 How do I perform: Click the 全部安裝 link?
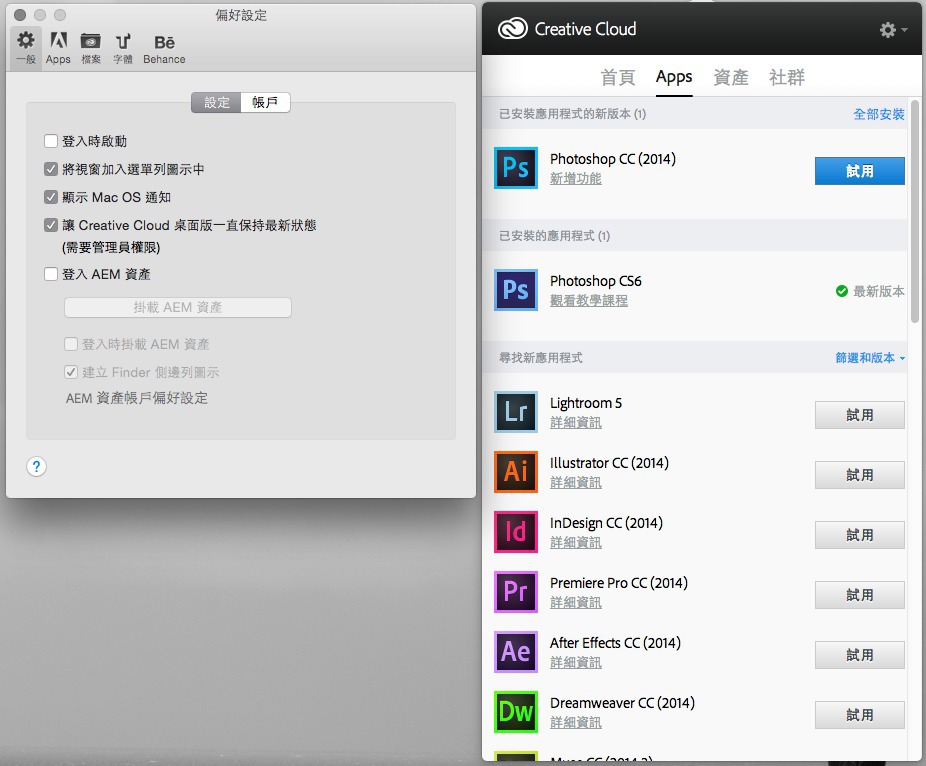pos(879,114)
